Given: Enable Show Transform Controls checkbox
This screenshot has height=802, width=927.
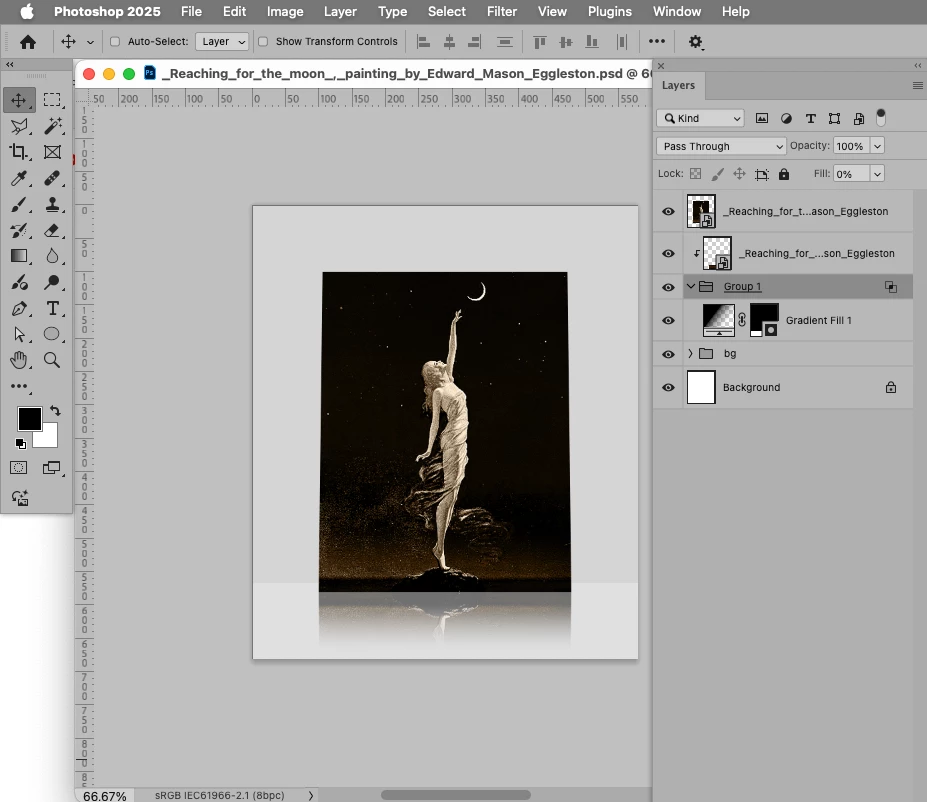Looking at the screenshot, I should pyautogui.click(x=263, y=41).
